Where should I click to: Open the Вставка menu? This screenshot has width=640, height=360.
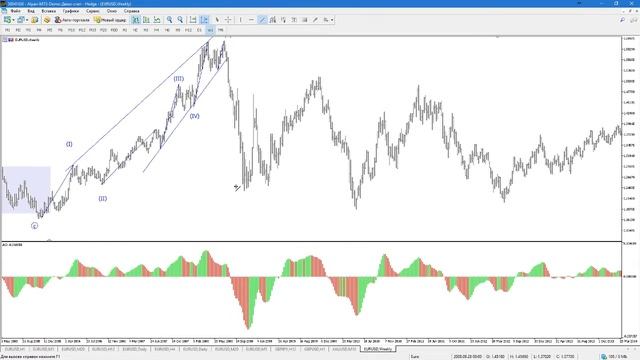click(49, 11)
